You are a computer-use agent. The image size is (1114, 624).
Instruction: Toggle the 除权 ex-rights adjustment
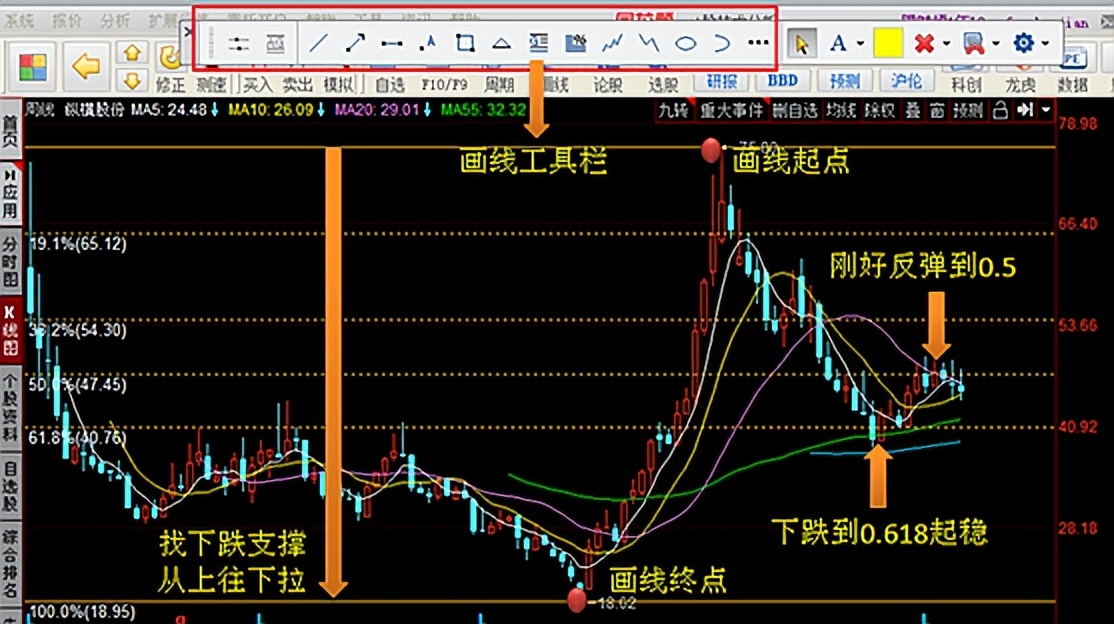pyautogui.click(x=881, y=111)
